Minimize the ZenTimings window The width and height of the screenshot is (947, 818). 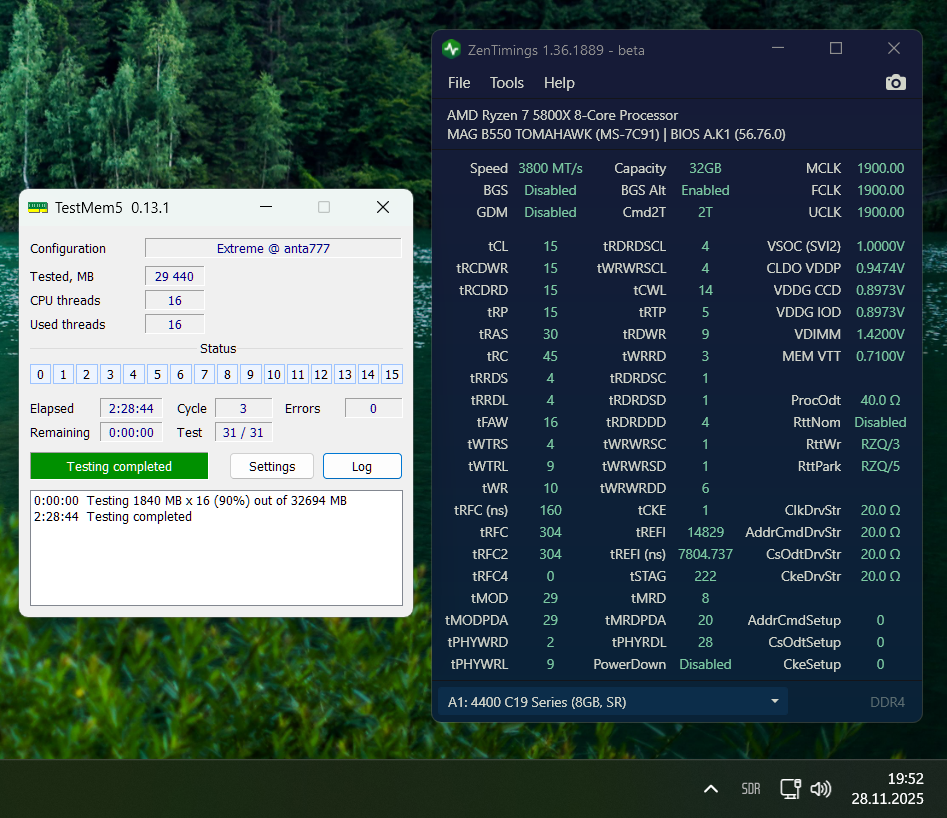778,49
